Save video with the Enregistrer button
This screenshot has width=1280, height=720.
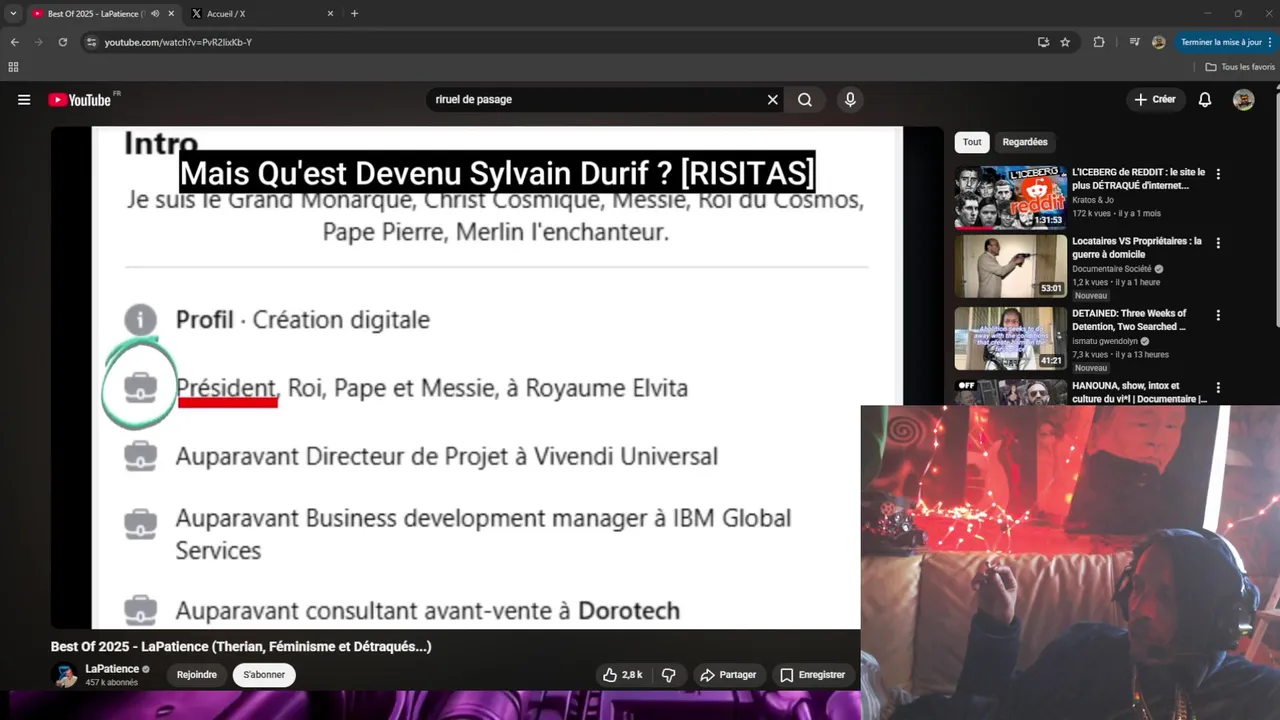pyautogui.click(x=813, y=675)
